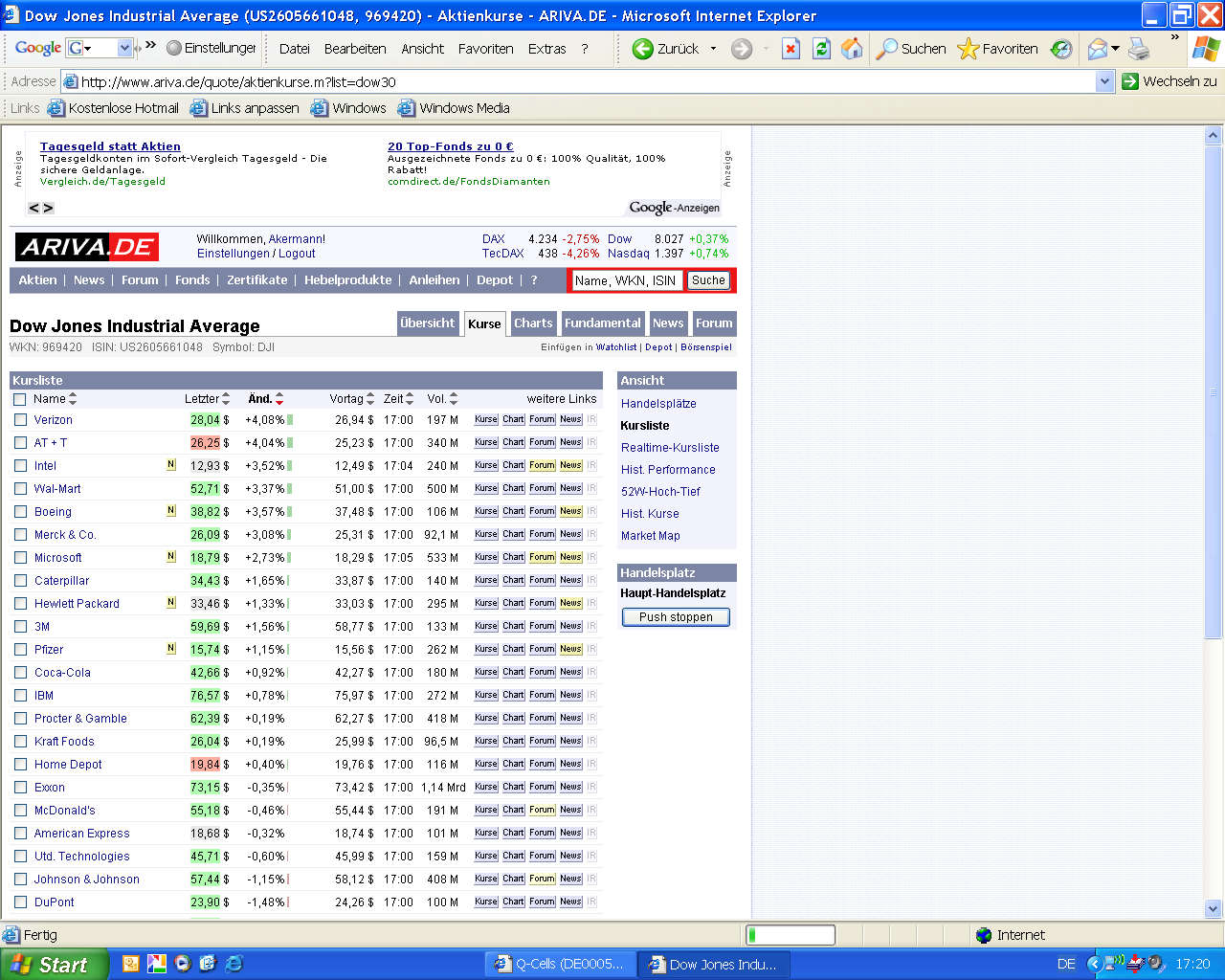This screenshot has height=980, width=1225.
Task: Focus the Name, WKN, ISIN search field
Action: point(626,280)
